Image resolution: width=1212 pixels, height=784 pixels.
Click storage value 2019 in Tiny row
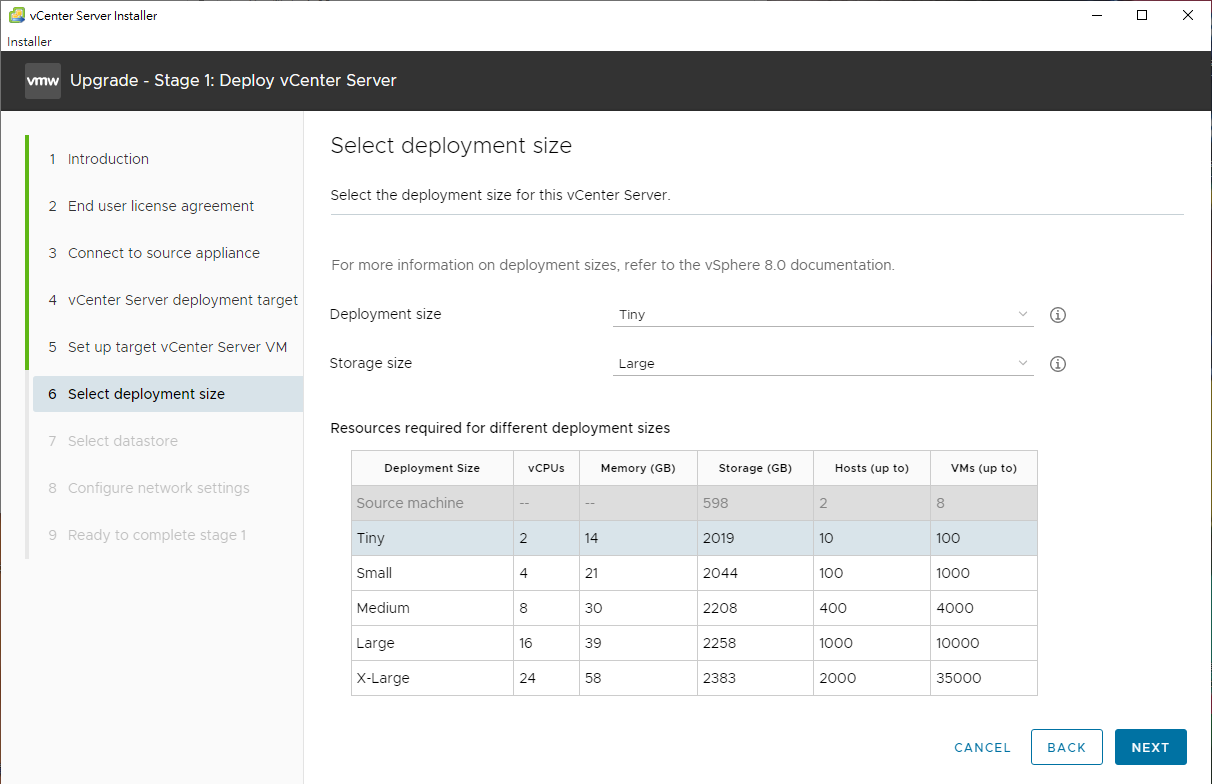click(718, 538)
